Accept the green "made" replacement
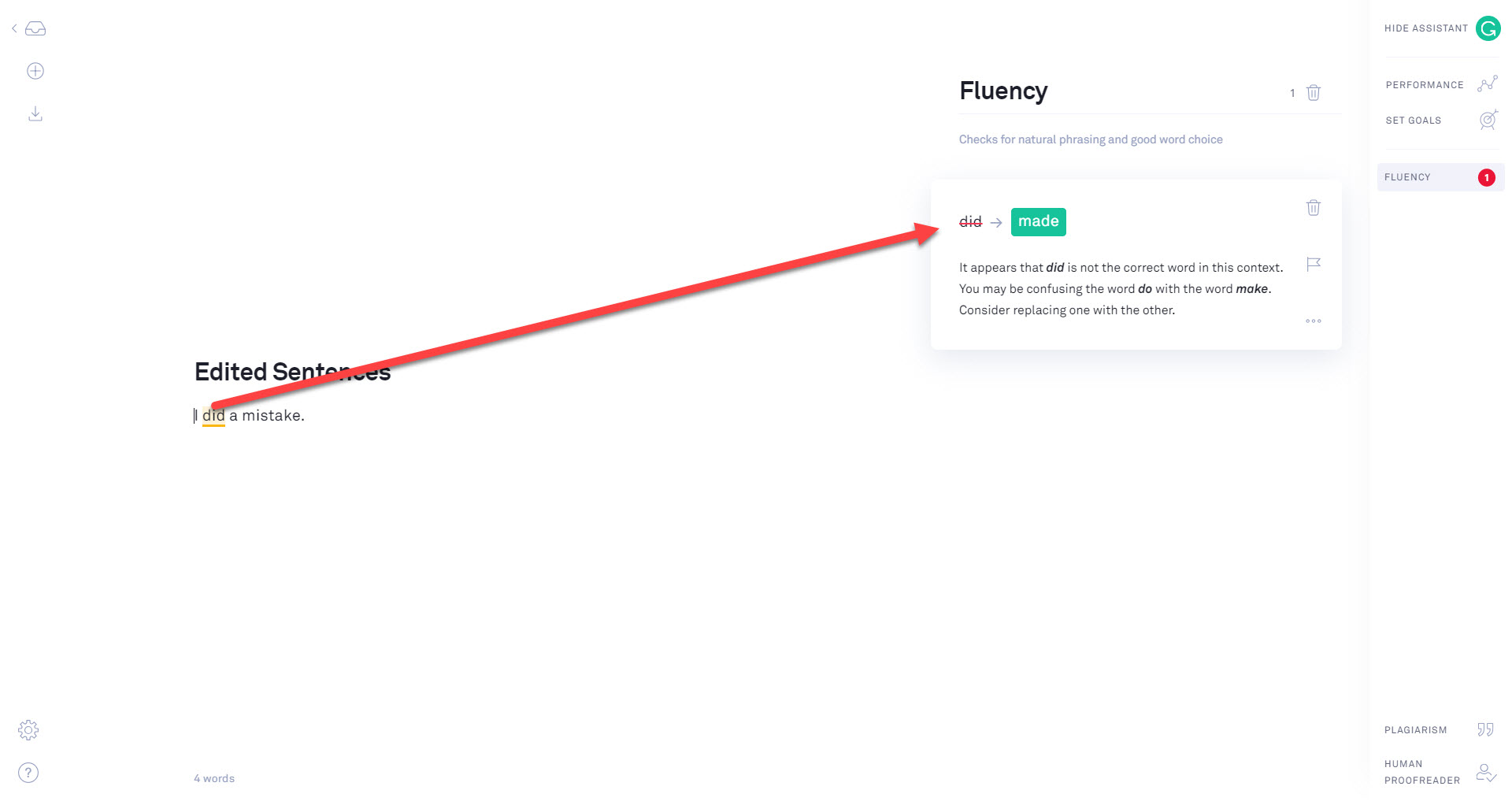The height and width of the screenshot is (801, 1512). pyautogui.click(x=1038, y=222)
